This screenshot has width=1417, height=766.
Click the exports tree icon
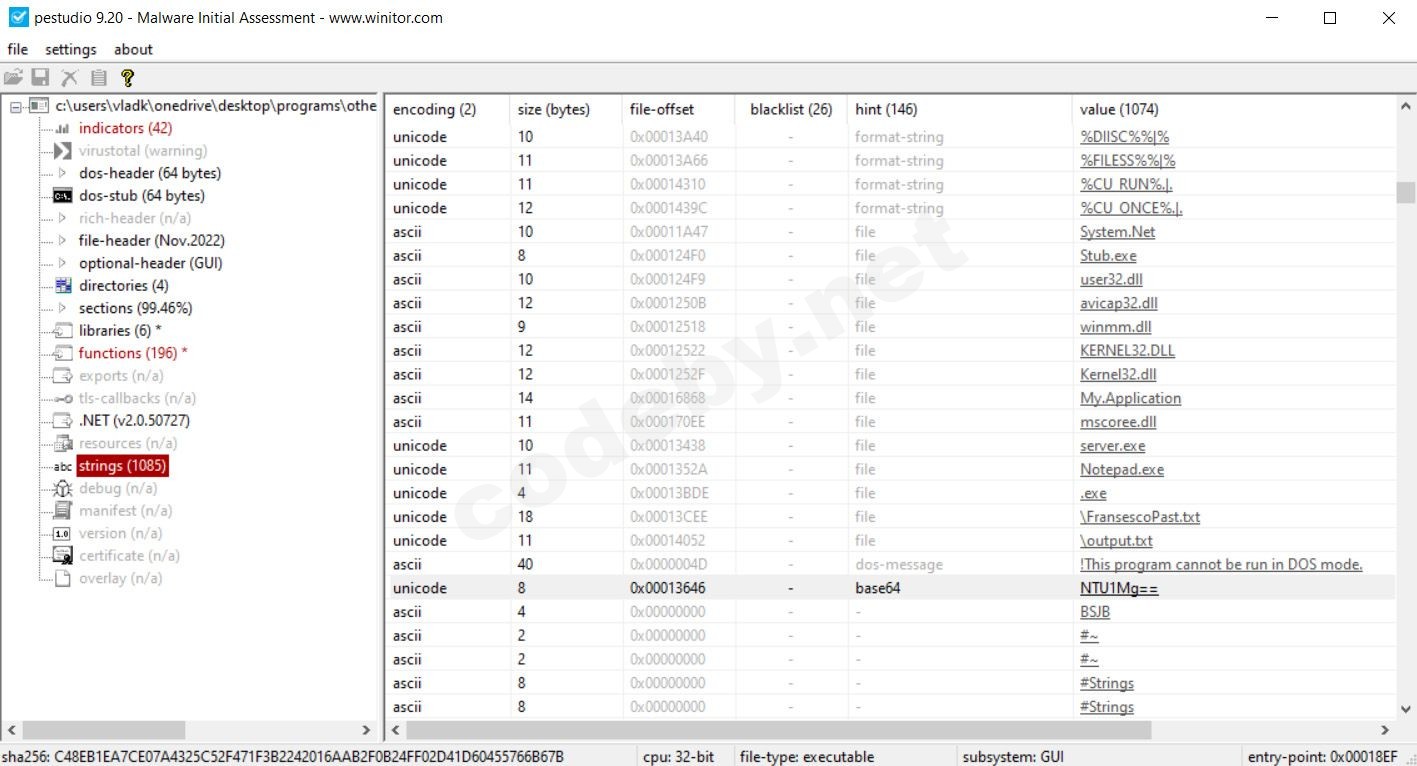63,376
